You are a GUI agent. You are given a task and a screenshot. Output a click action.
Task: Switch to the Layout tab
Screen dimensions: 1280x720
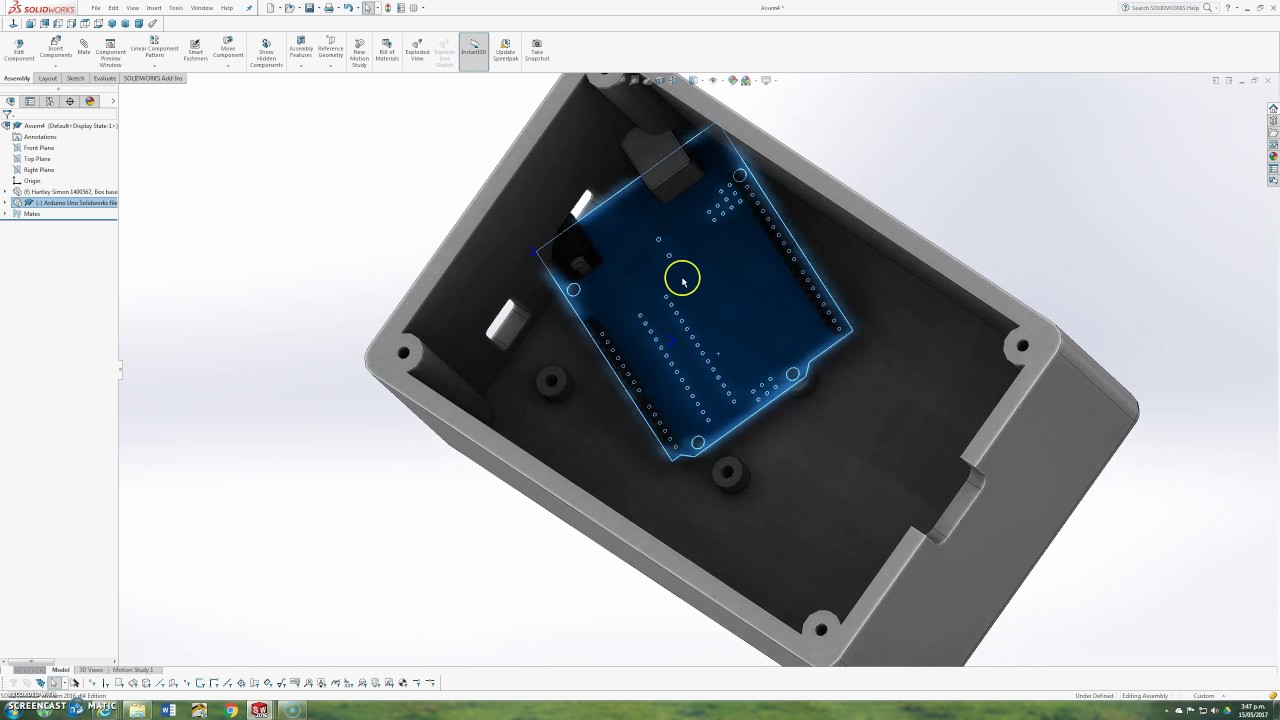click(48, 78)
